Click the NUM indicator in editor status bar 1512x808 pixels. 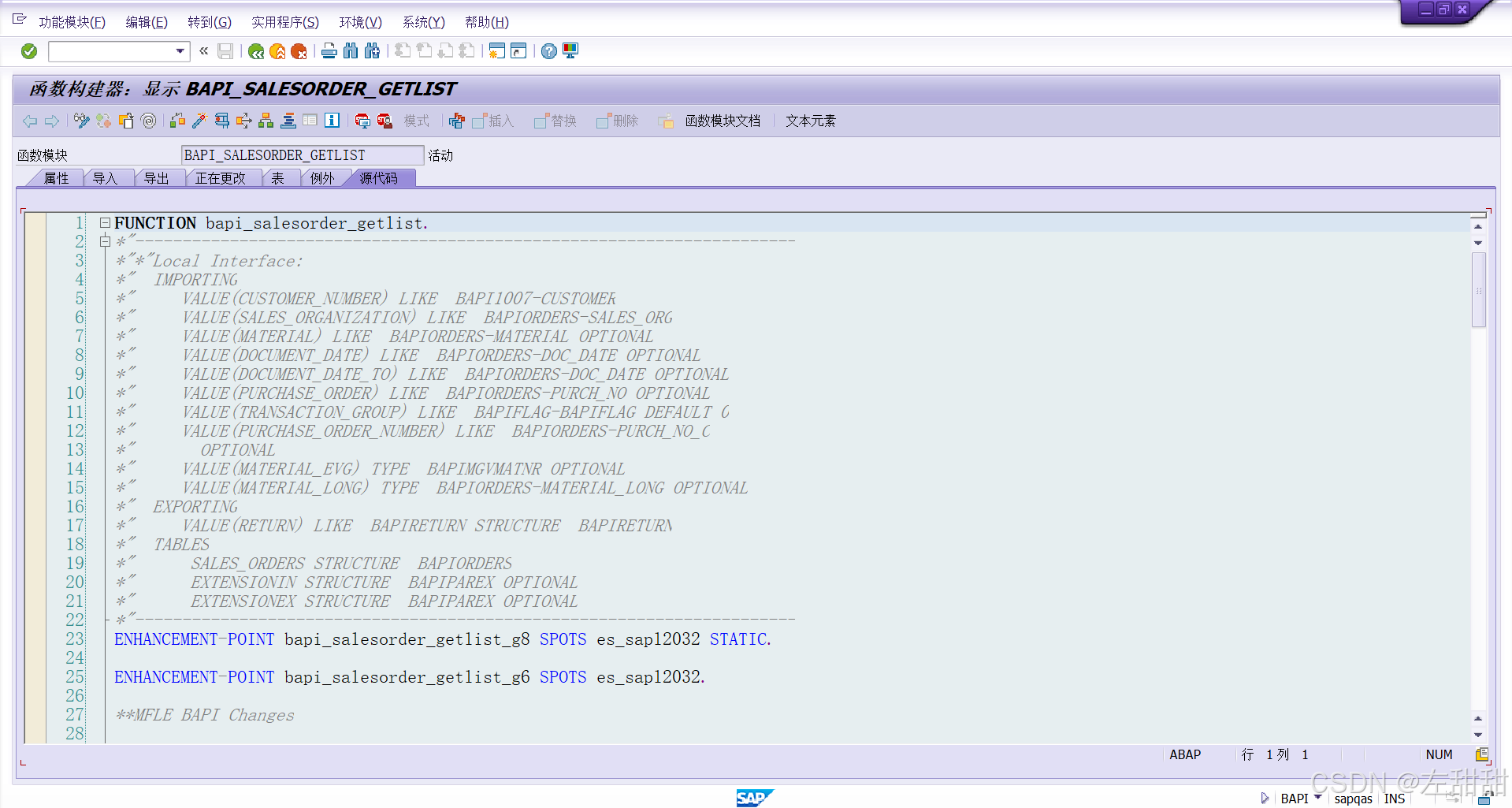pyautogui.click(x=1439, y=754)
